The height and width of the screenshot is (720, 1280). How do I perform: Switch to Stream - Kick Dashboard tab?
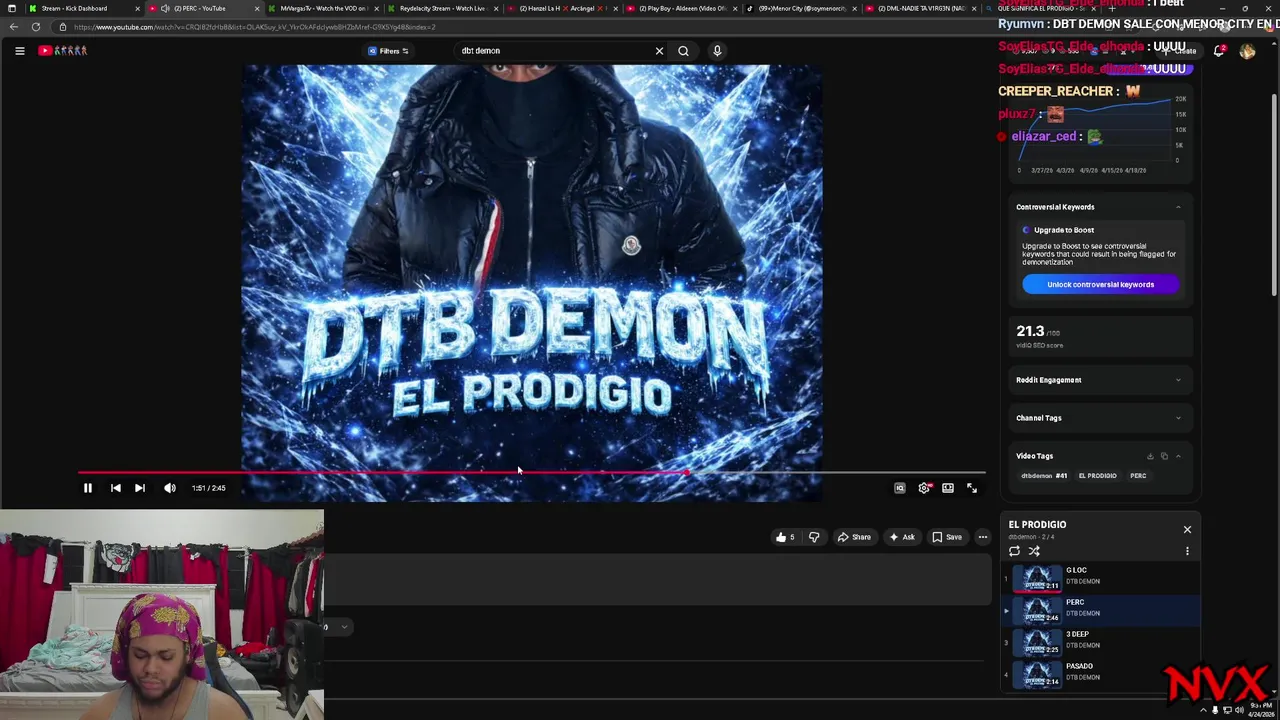[83, 8]
